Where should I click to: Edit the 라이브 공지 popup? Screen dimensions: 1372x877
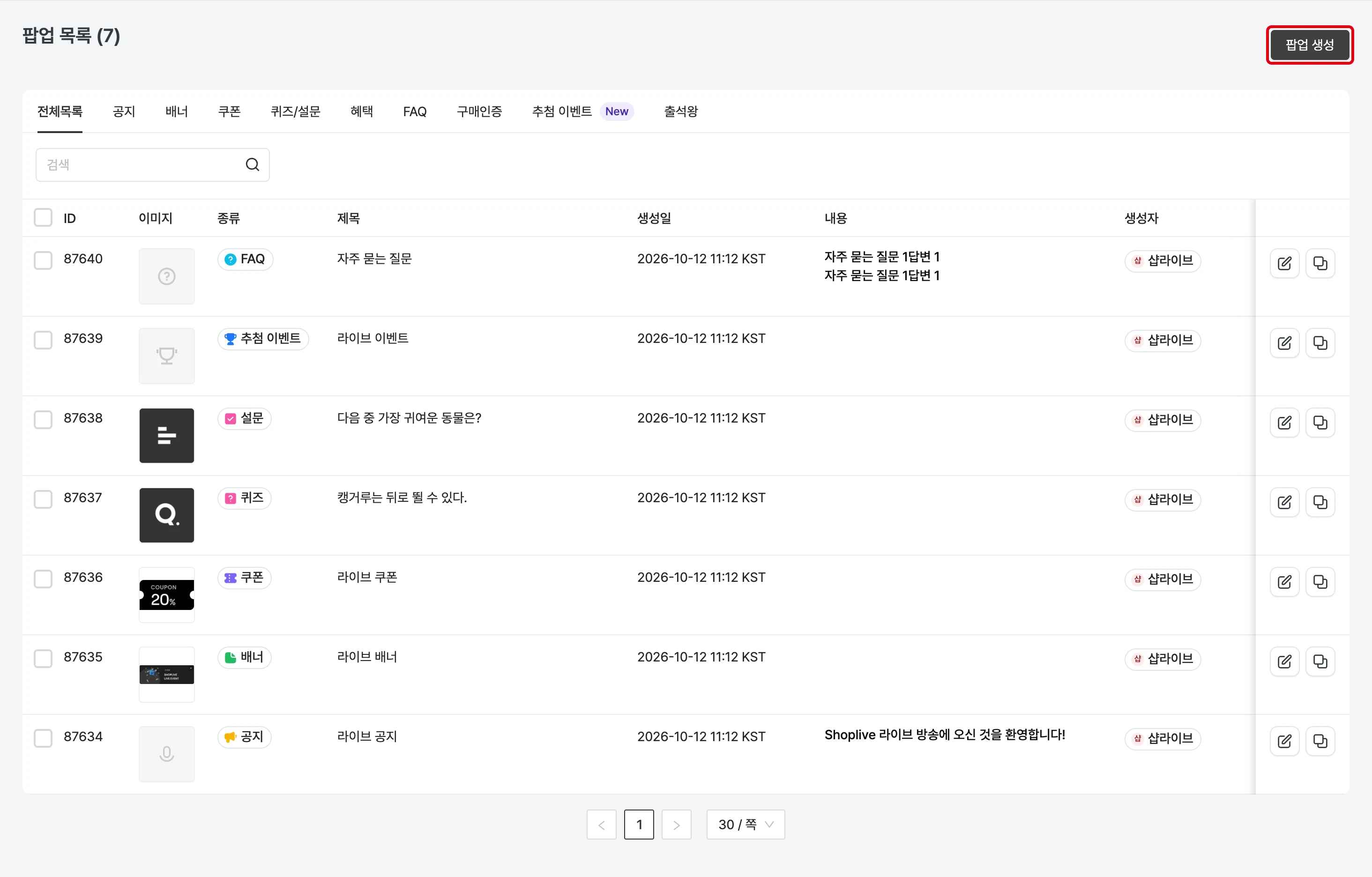(x=1284, y=742)
